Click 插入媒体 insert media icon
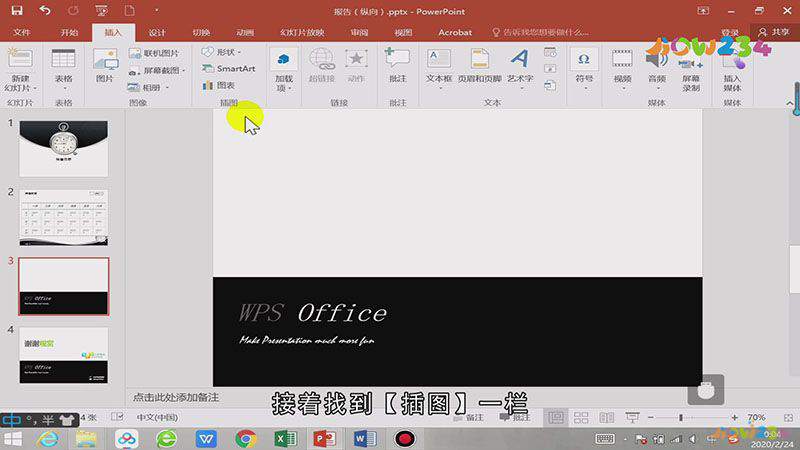 [732, 74]
